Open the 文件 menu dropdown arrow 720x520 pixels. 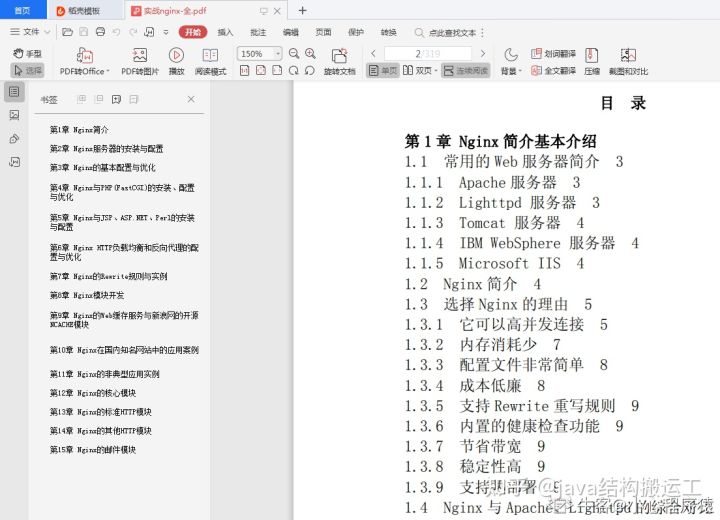tap(47, 32)
